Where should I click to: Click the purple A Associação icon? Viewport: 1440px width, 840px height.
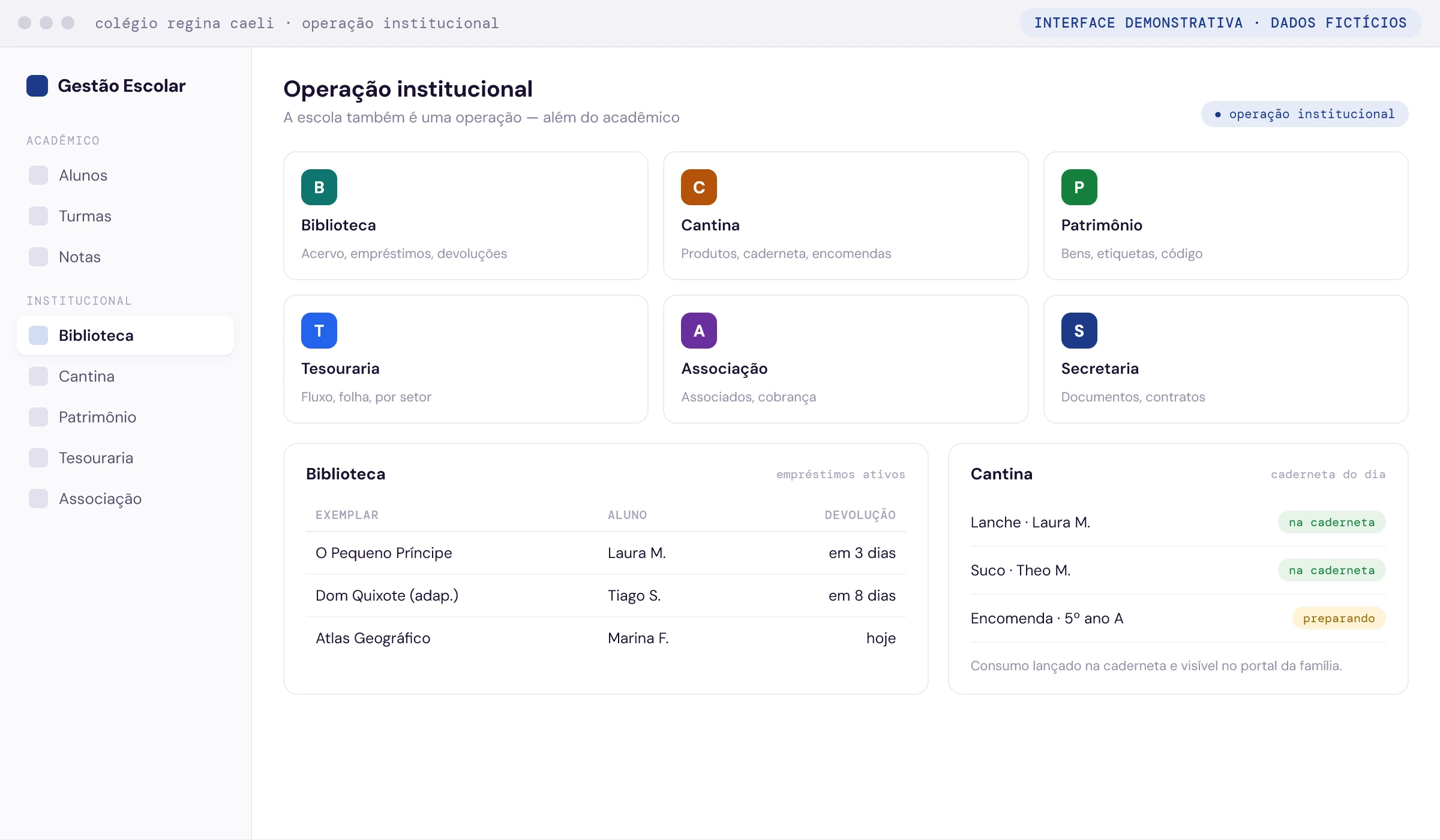pyautogui.click(x=699, y=331)
